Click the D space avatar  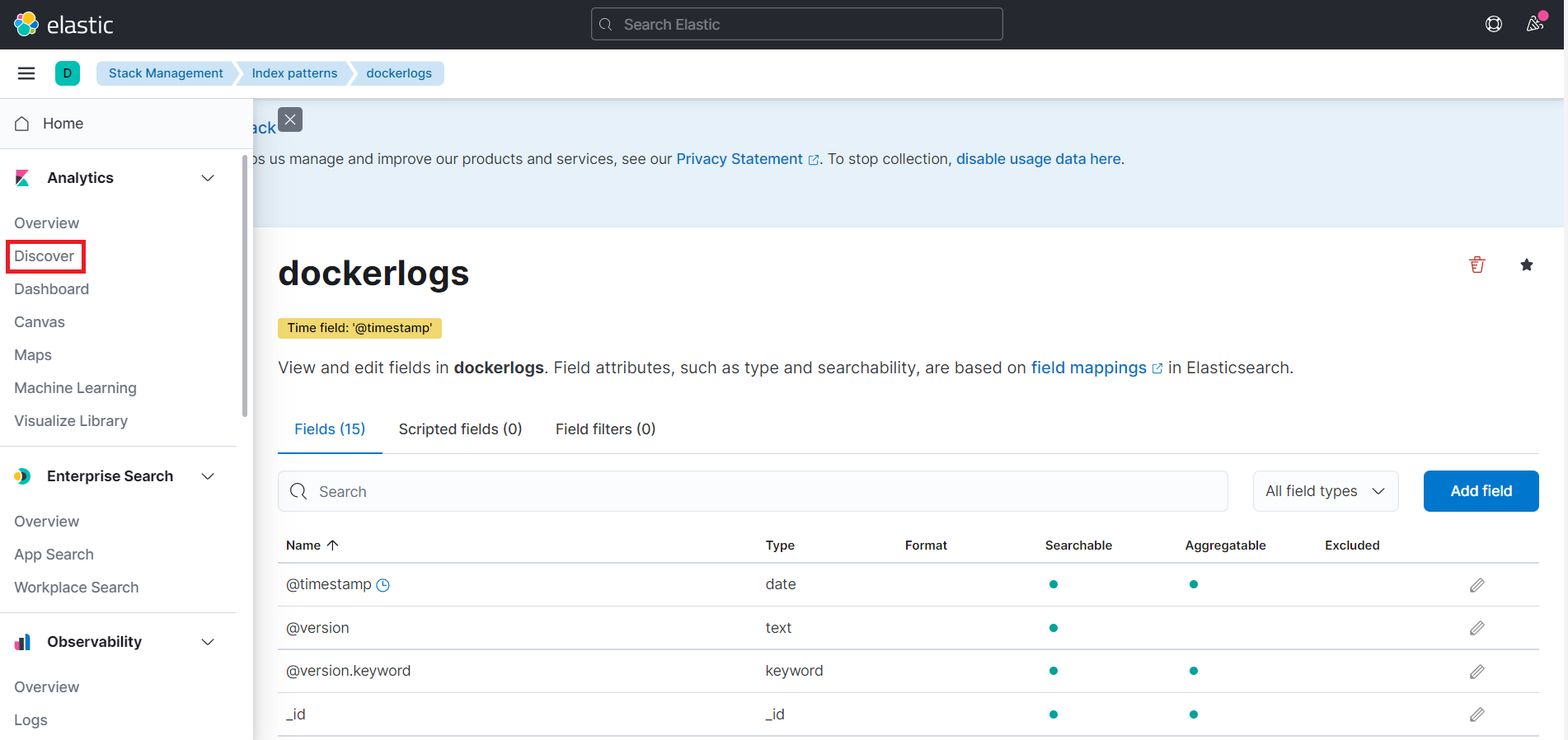pos(68,73)
